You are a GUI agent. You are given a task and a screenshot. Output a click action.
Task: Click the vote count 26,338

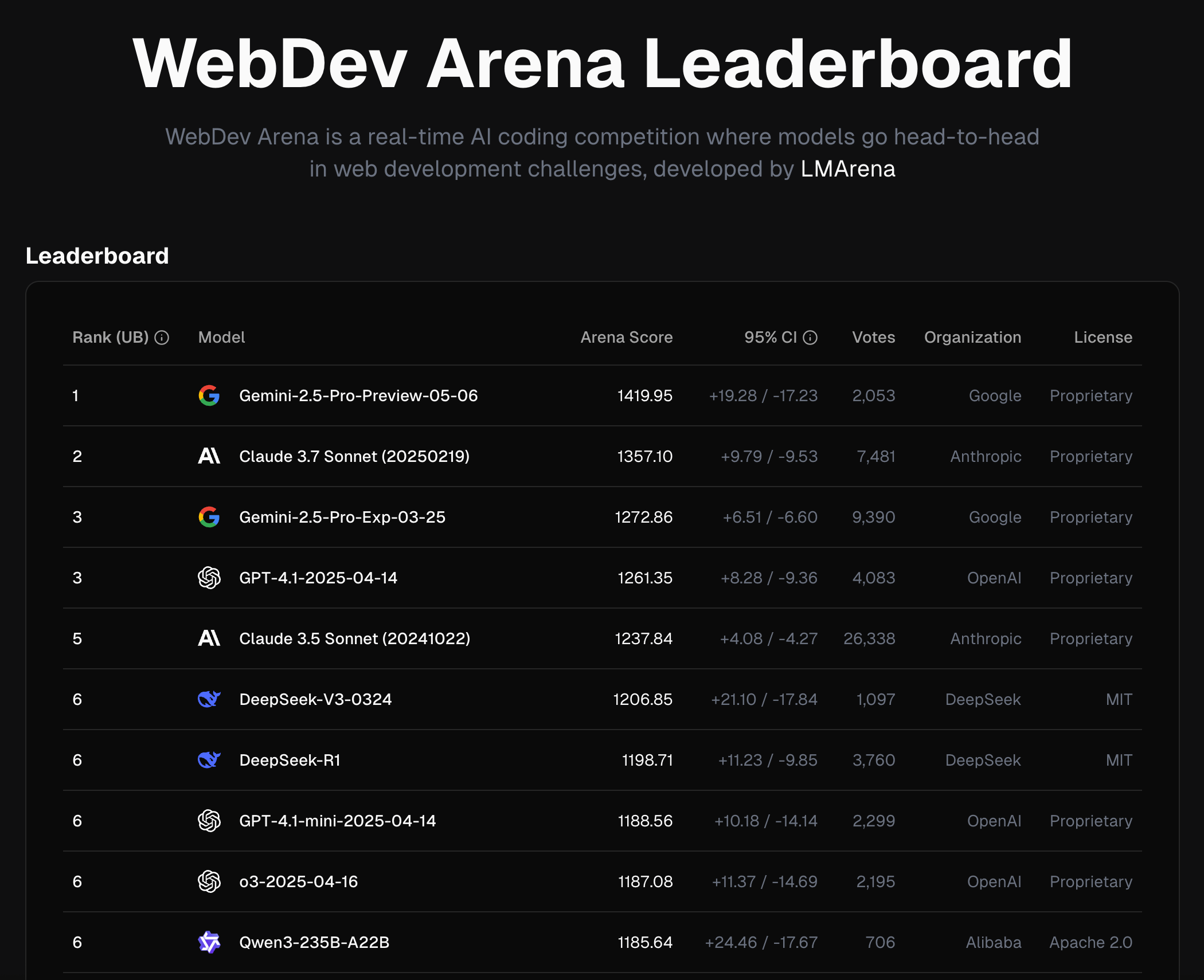[869, 638]
